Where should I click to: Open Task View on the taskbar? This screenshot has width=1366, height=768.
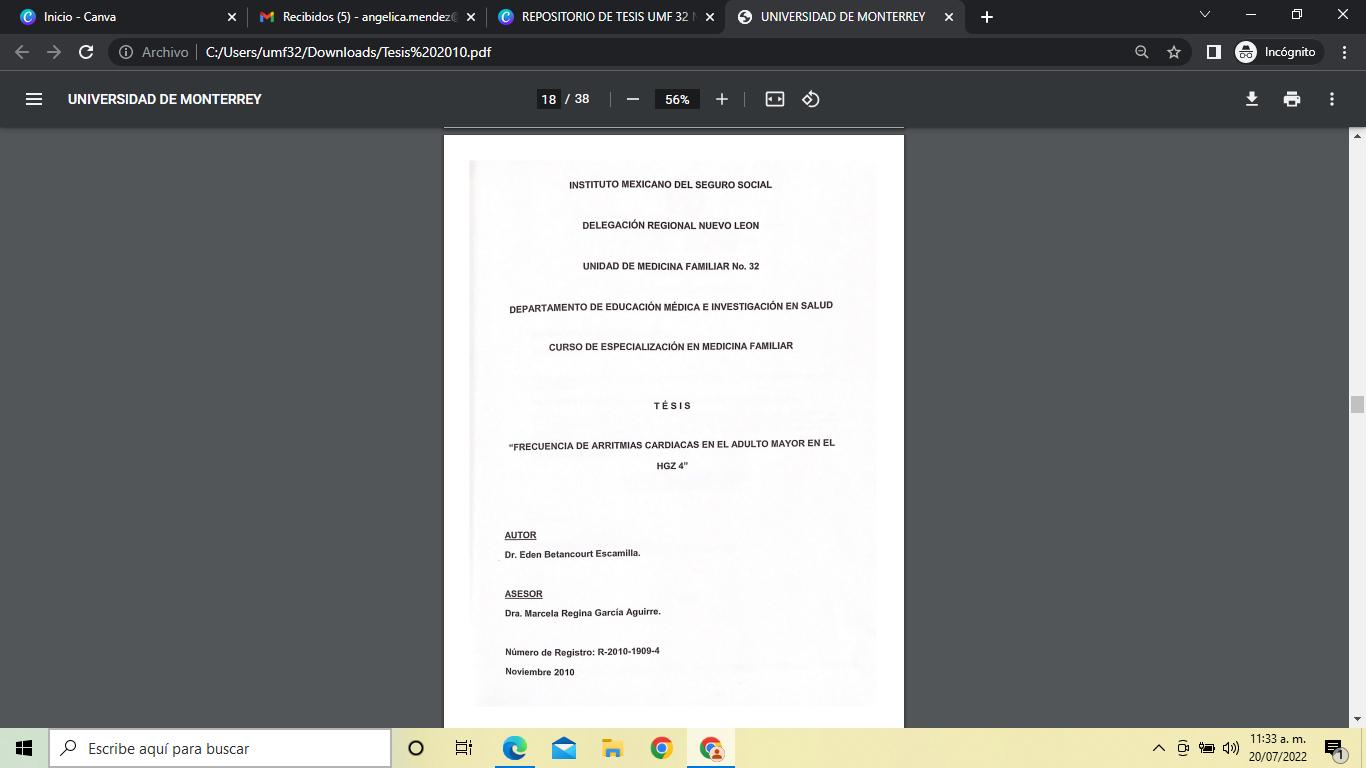[x=464, y=748]
